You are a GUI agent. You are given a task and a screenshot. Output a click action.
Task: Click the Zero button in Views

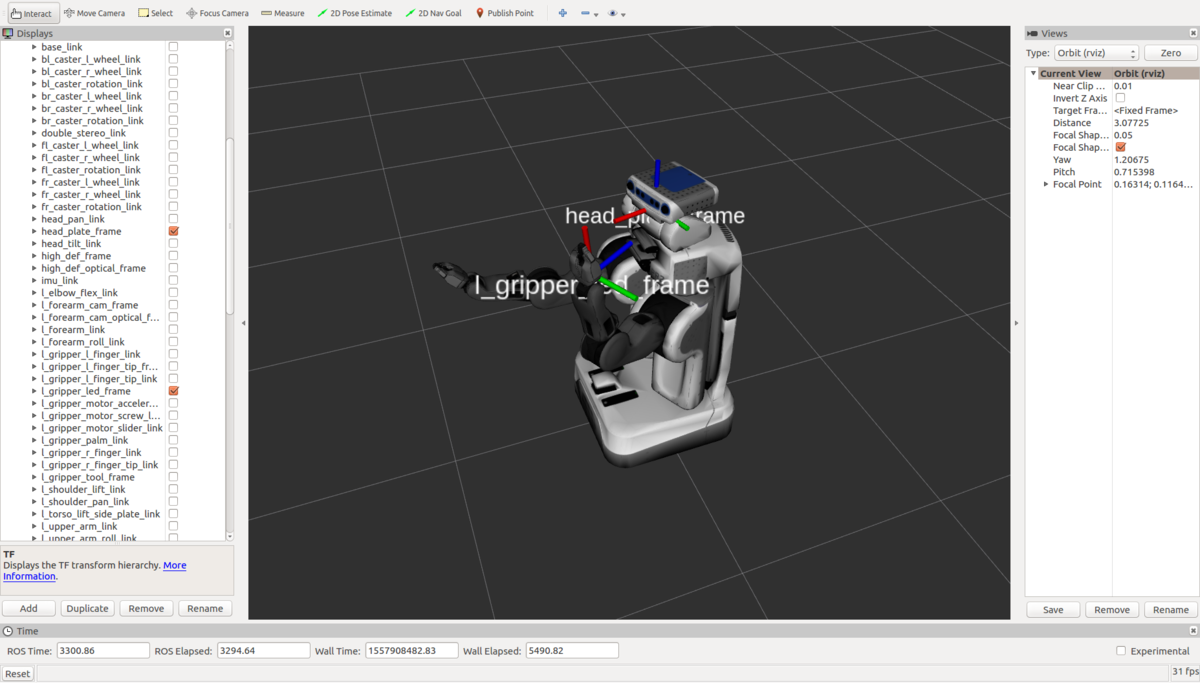[1170, 53]
